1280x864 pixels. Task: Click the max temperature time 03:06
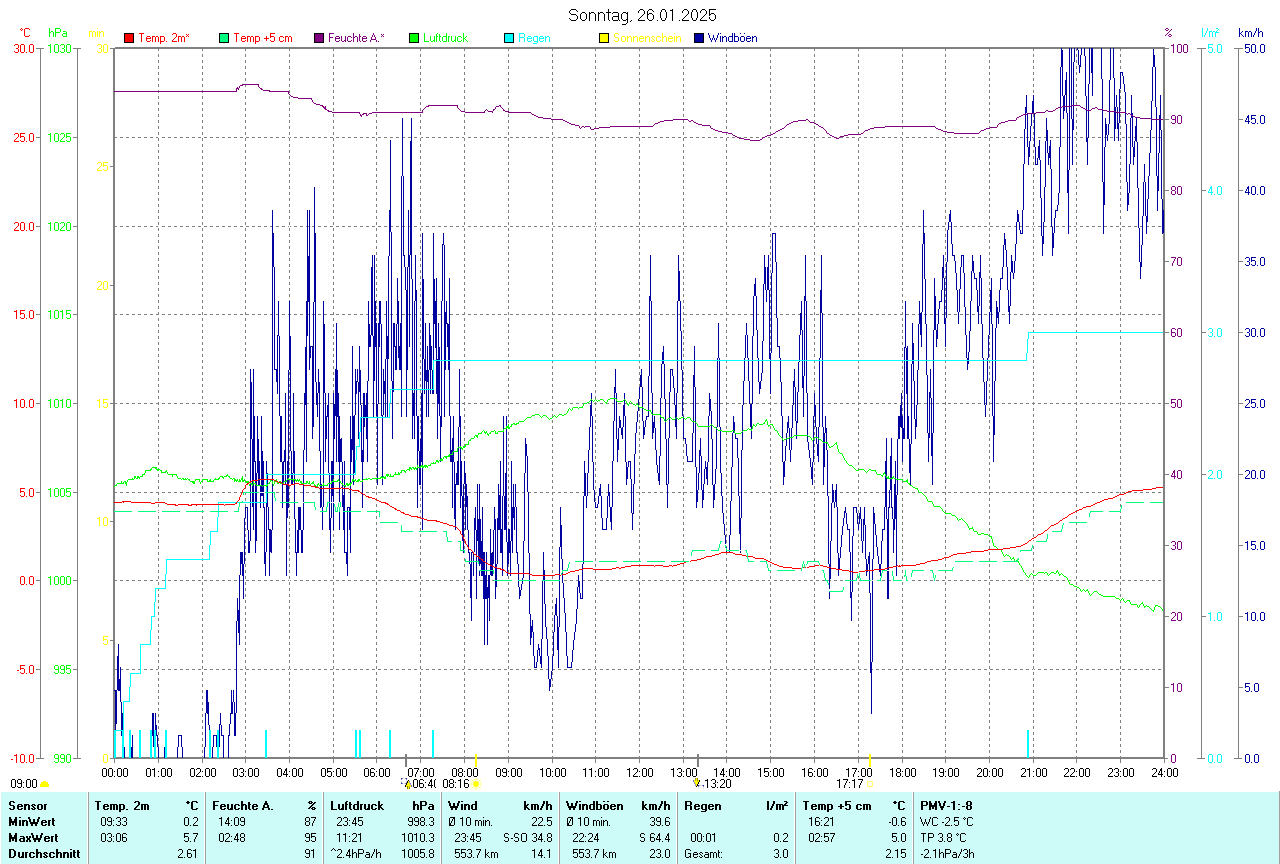[115, 837]
